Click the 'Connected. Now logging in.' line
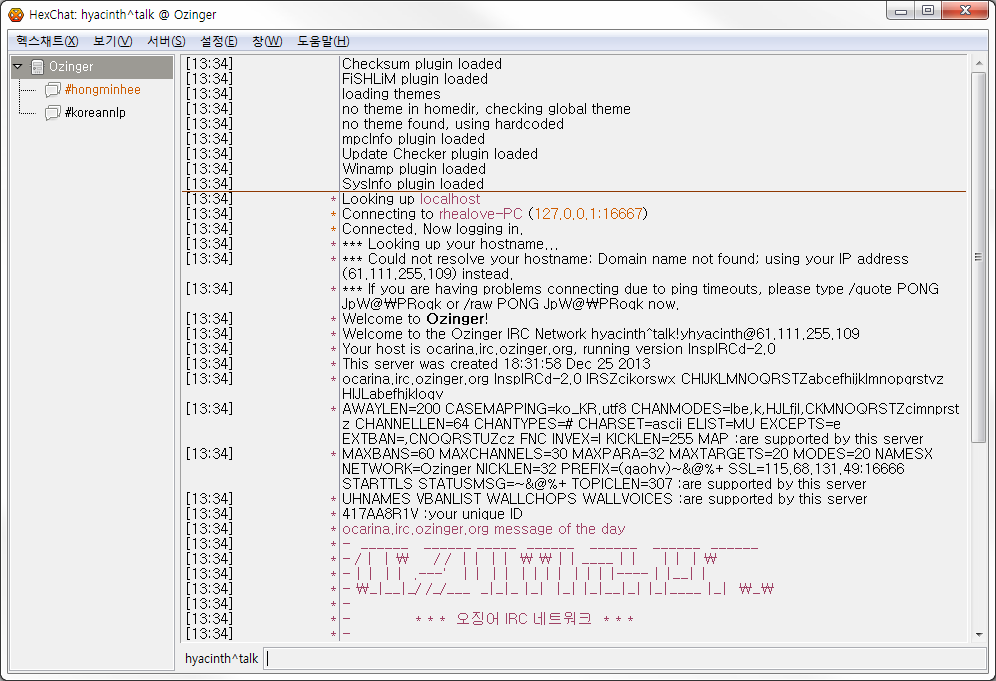Screen dimensions: 996x681 432,229
